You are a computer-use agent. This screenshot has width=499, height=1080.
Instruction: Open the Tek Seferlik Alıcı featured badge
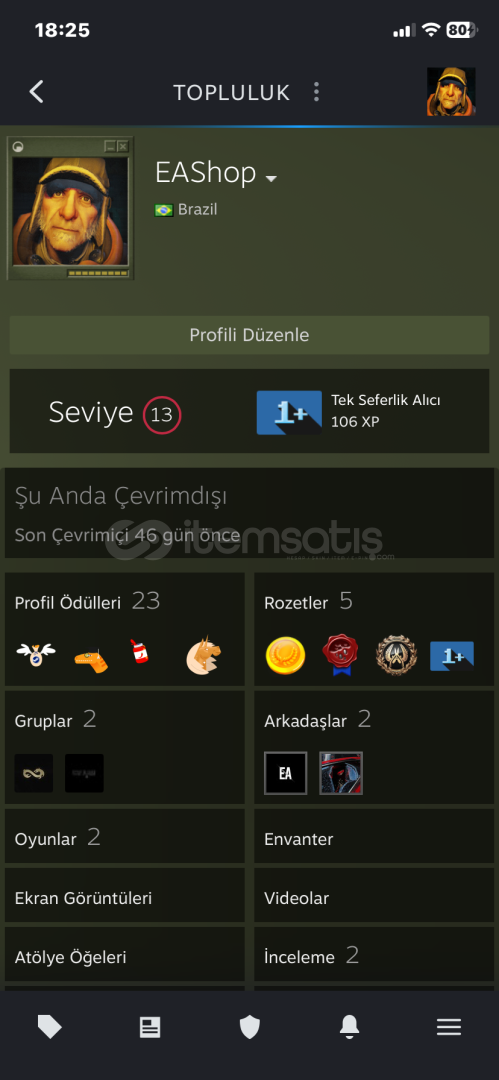click(348, 412)
